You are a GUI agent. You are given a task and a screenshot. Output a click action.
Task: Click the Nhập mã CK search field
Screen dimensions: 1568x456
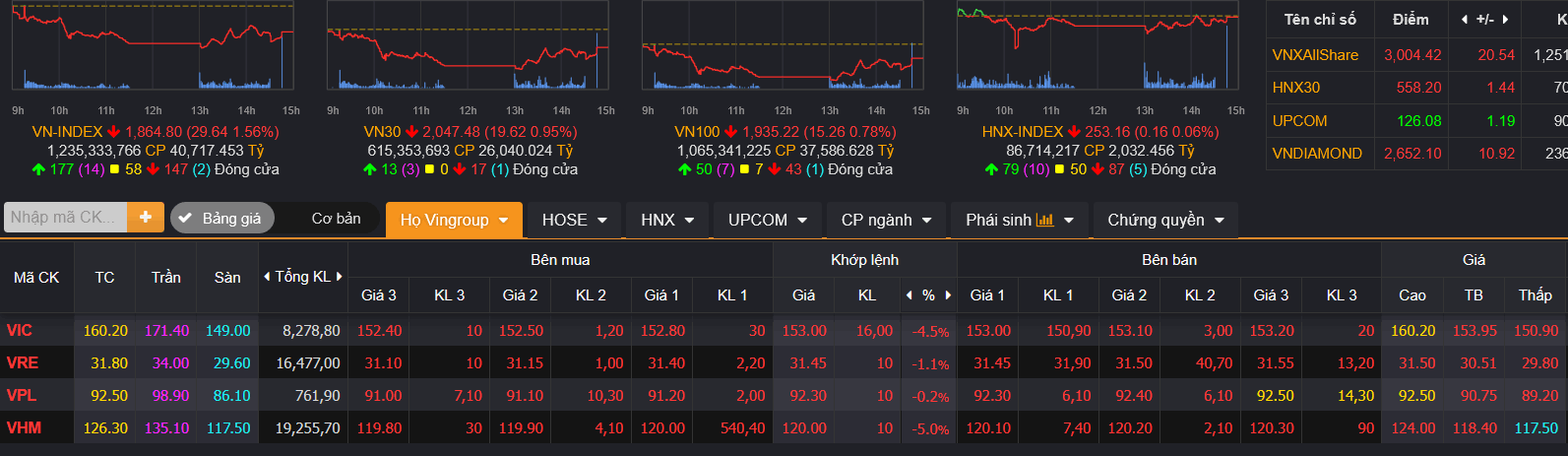[65, 218]
